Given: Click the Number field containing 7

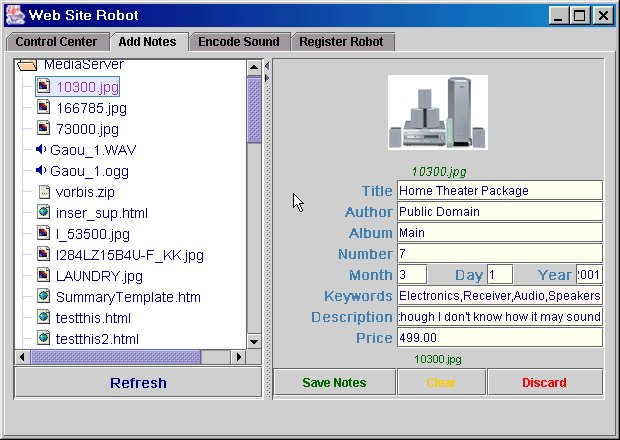Looking at the screenshot, I should click(500, 253).
